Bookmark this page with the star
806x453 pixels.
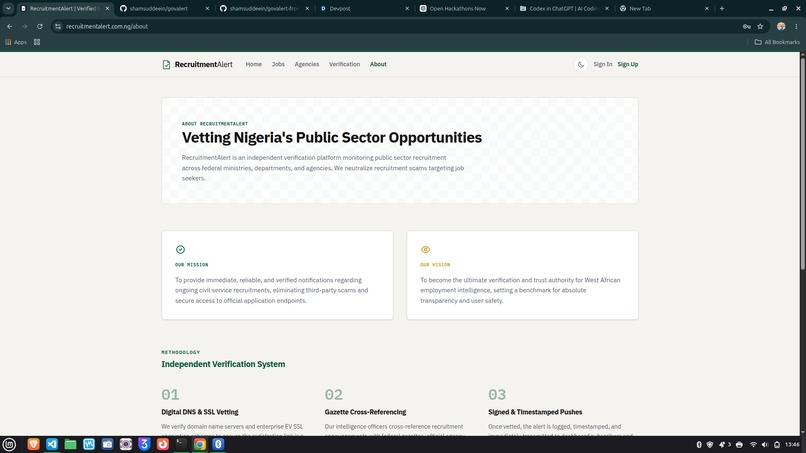coord(760,26)
